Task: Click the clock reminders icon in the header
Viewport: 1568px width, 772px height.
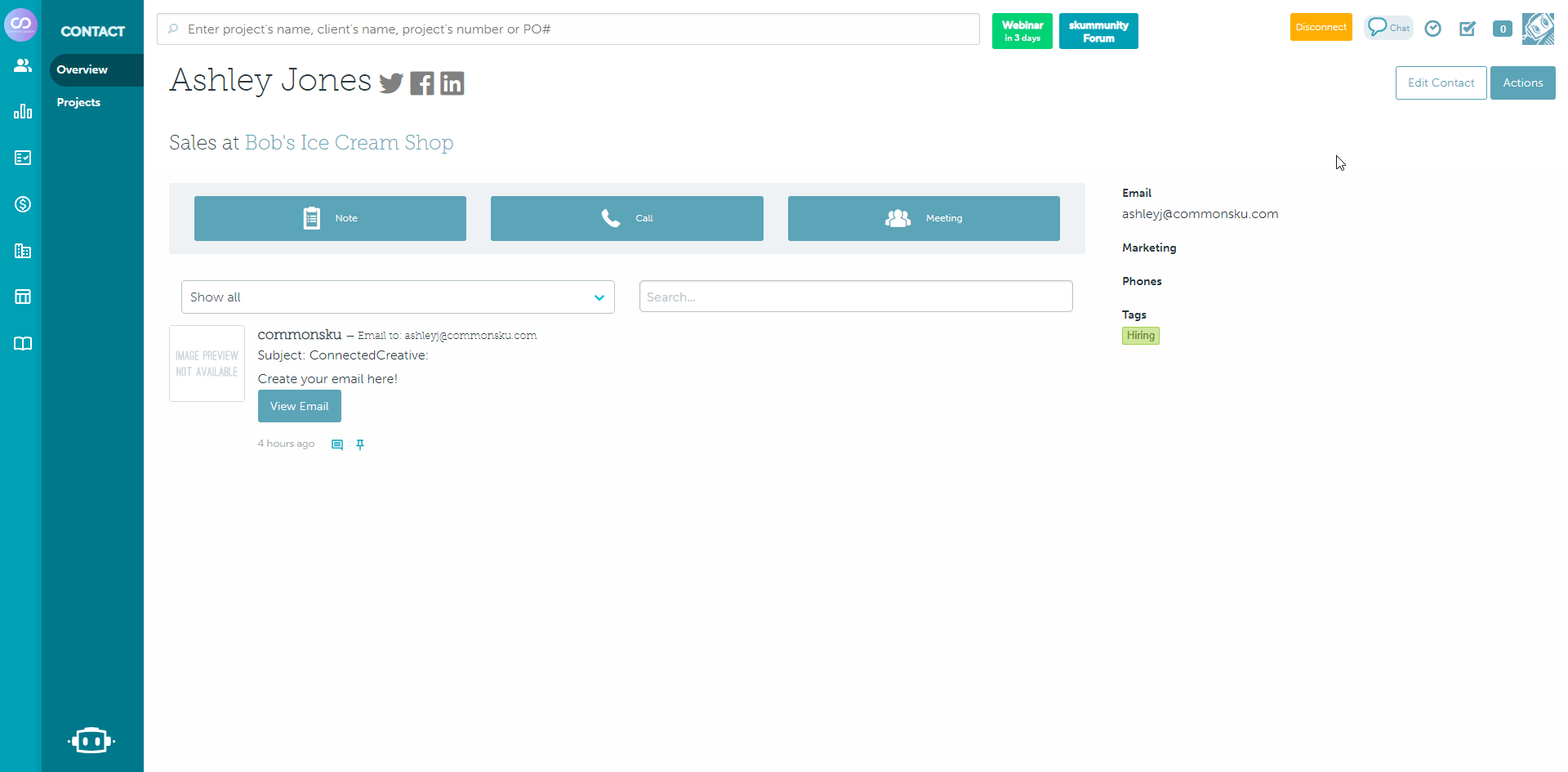Action: (1432, 28)
